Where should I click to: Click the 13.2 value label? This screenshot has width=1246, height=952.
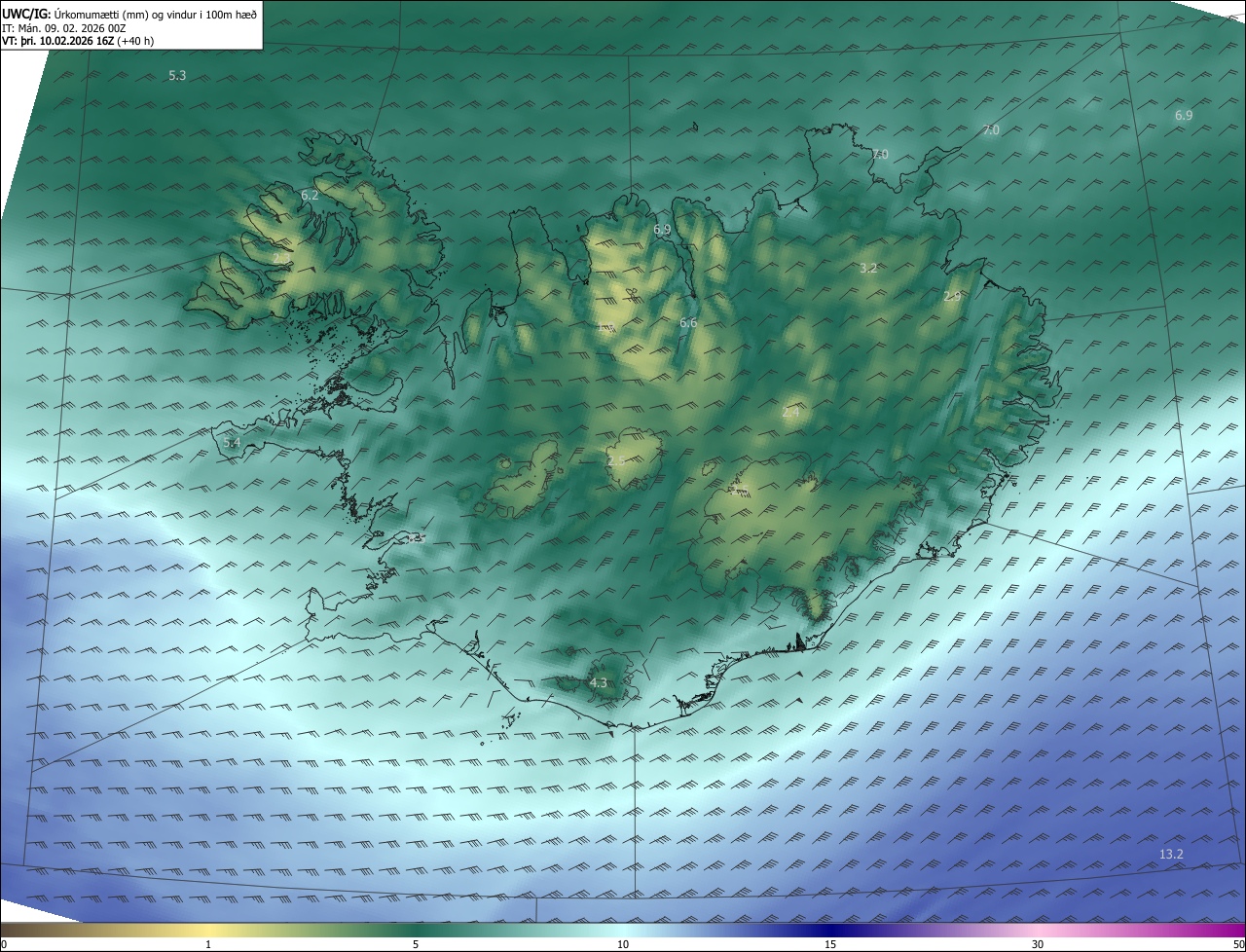(x=1171, y=855)
